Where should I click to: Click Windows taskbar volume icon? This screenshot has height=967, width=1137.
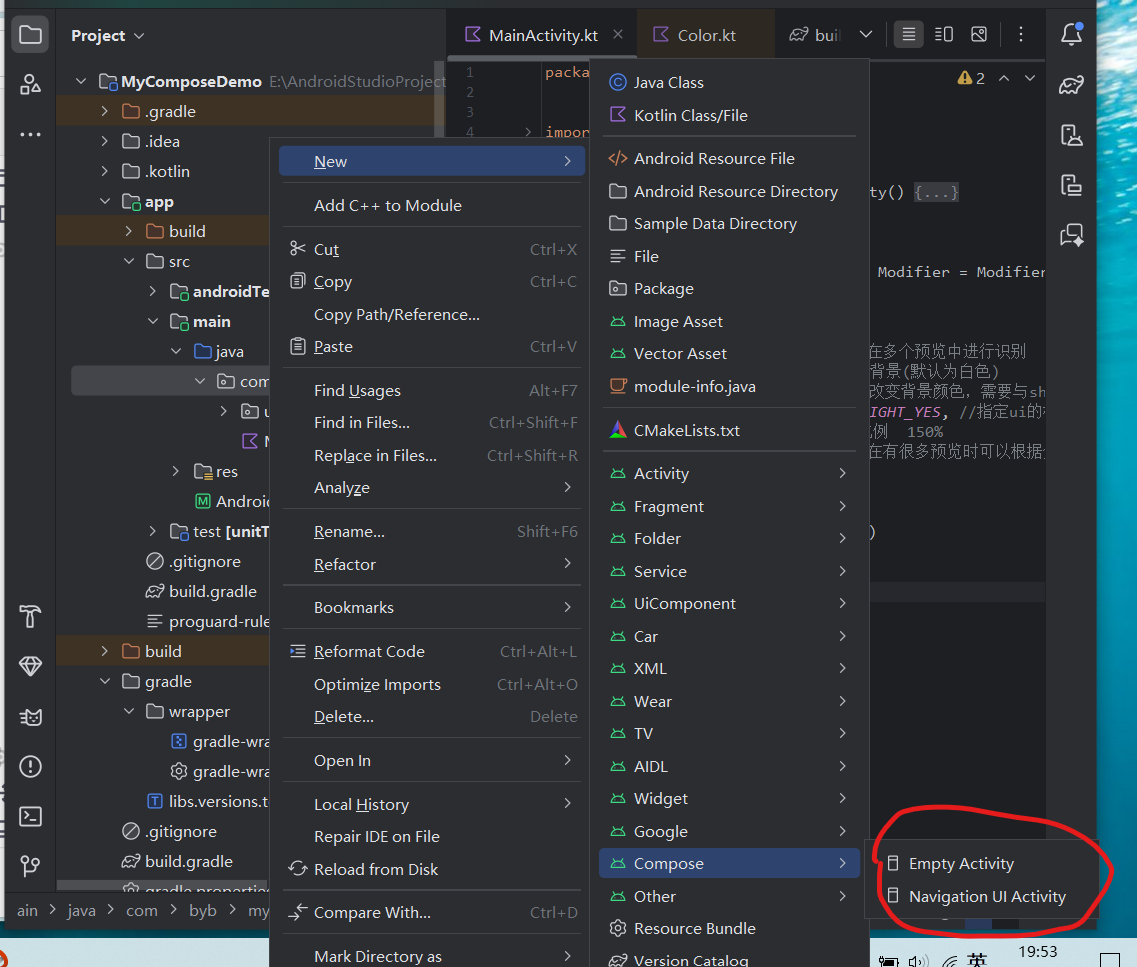tap(917, 960)
